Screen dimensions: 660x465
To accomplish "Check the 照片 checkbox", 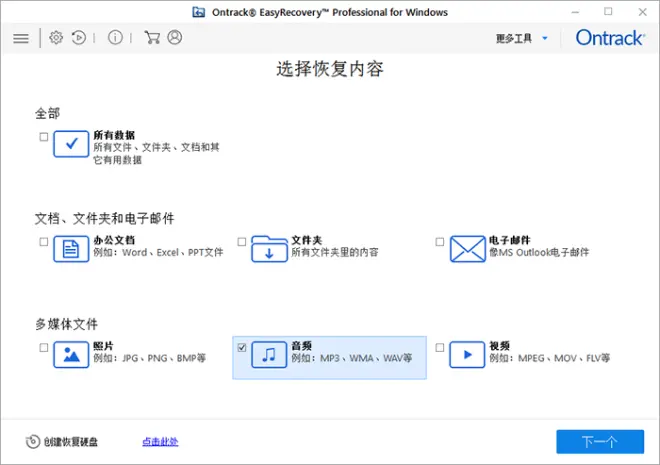I will pos(43,348).
